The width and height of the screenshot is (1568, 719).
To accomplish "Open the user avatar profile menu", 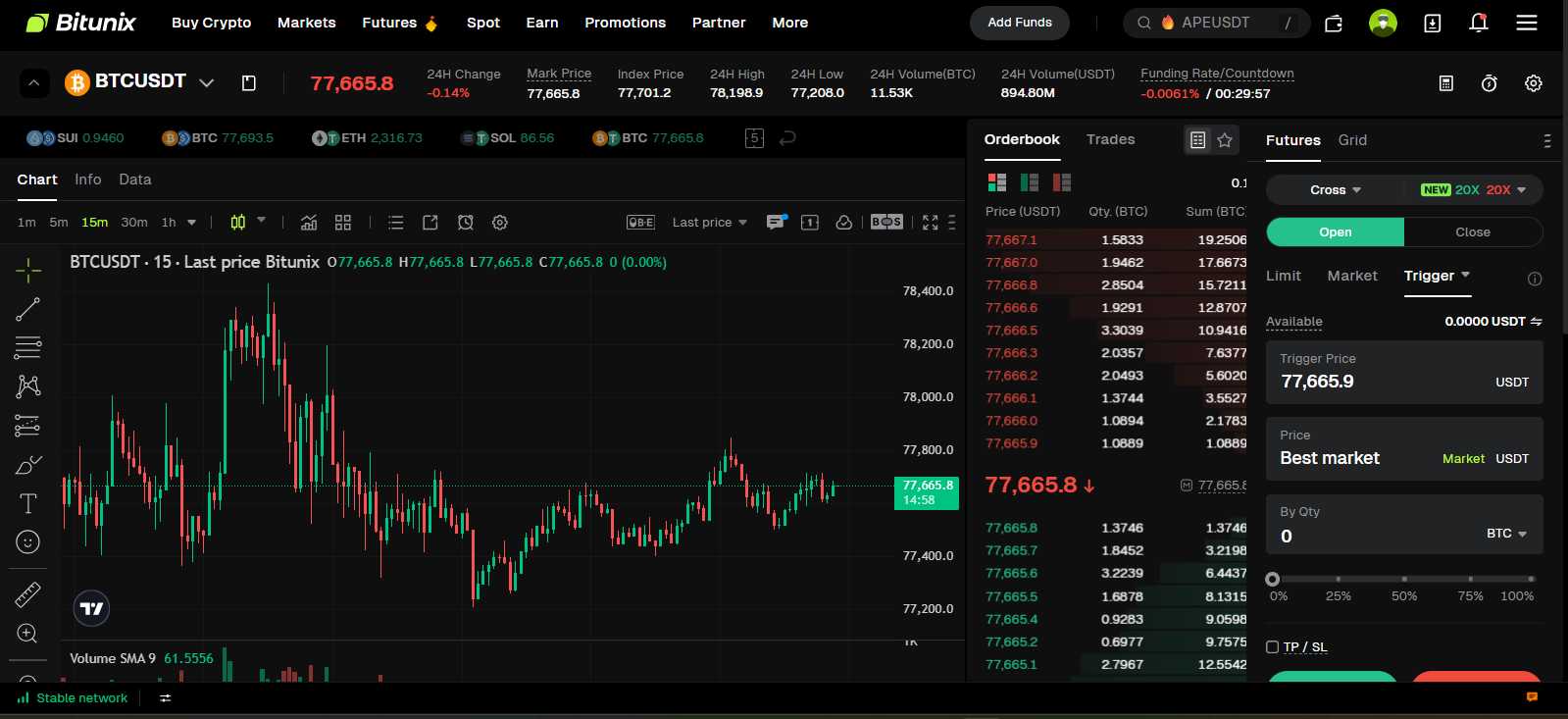I will 1383,23.
